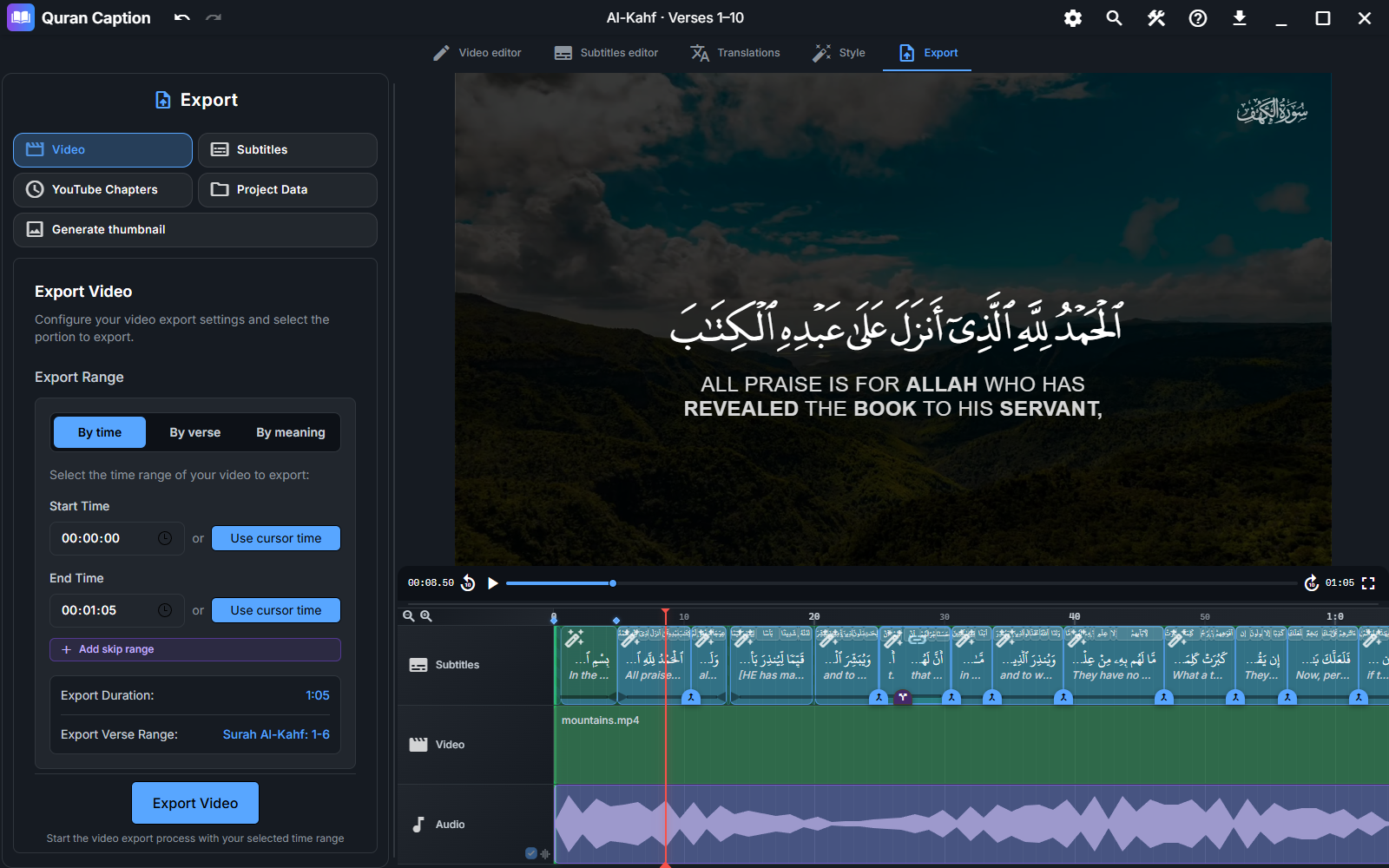The image size is (1389, 868).
Task: Click the purple branch marker on subtitles track
Action: (903, 697)
